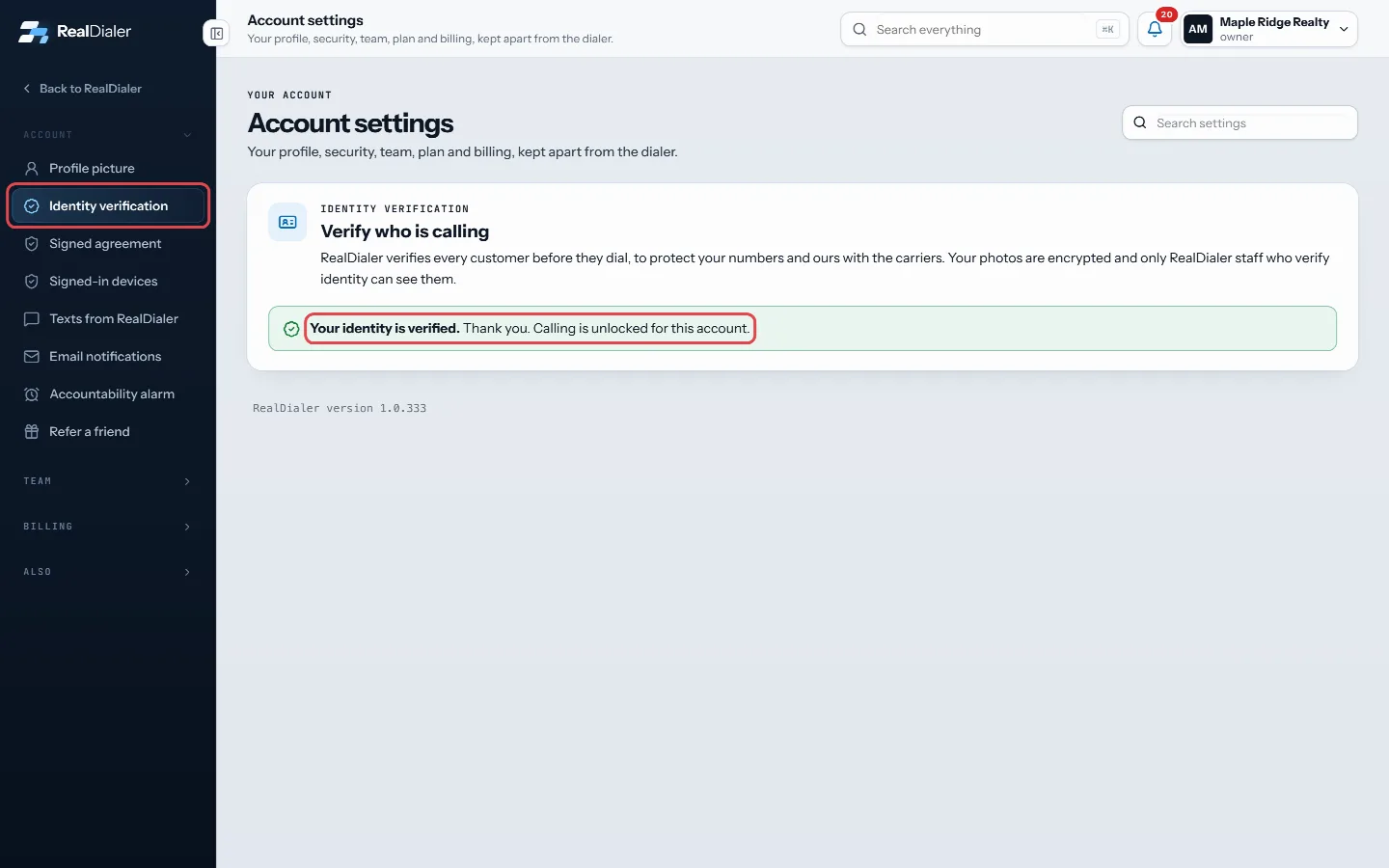
Task: Click the green verified checkmark icon
Action: [x=291, y=329]
